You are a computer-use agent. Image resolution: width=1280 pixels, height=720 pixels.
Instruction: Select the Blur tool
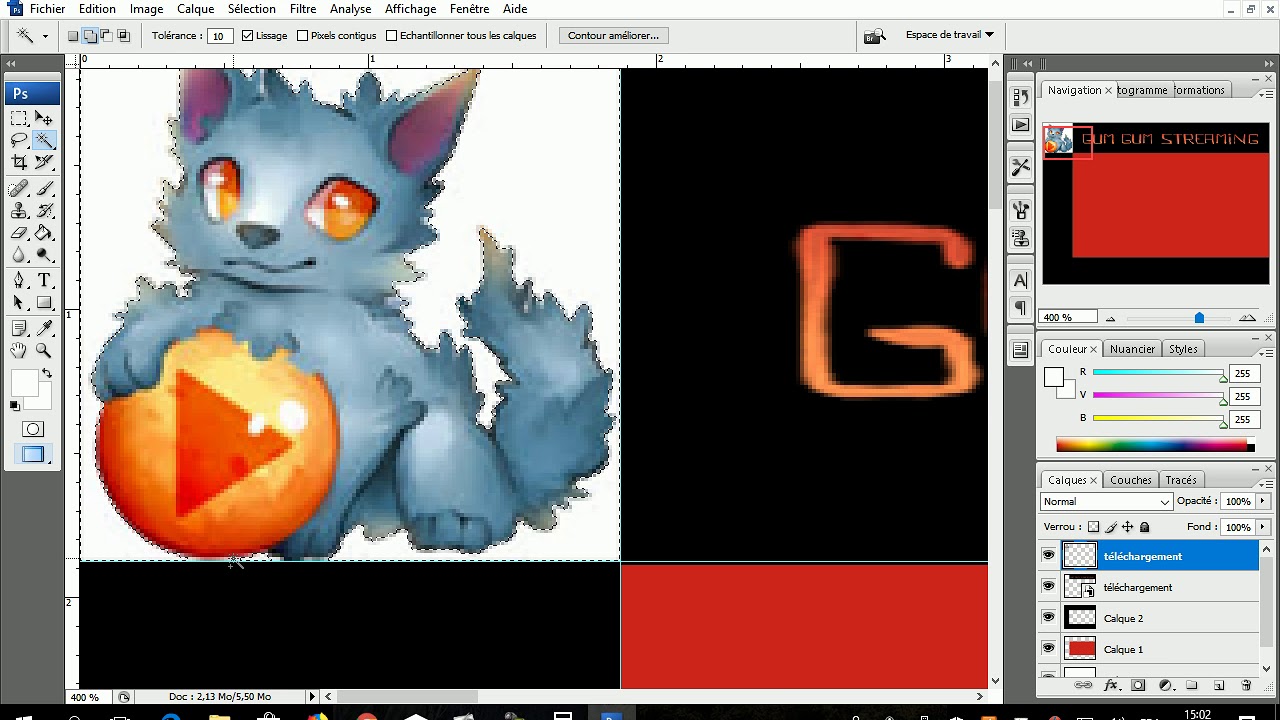19,255
